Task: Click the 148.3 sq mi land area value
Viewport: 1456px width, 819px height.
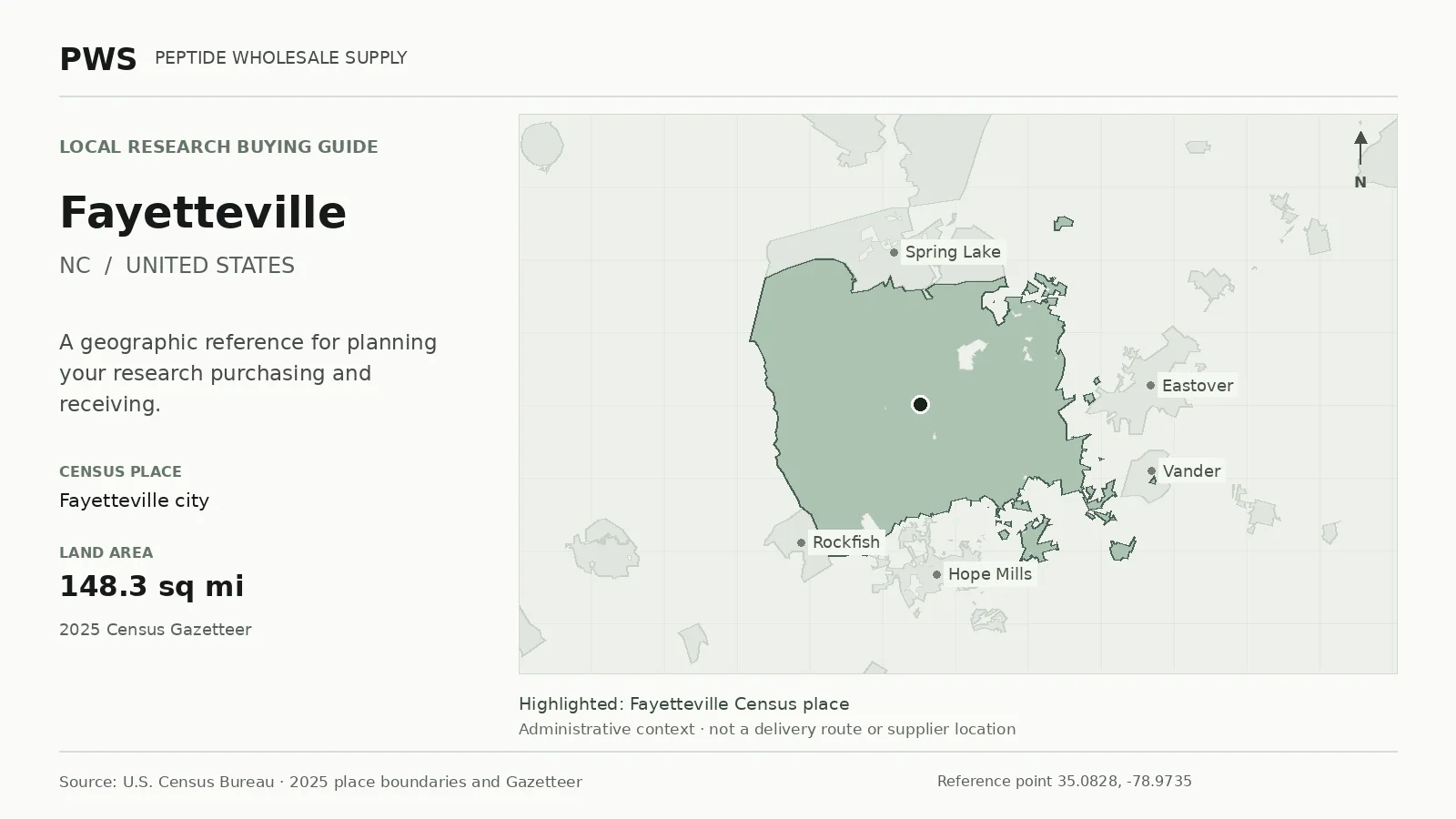Action: [152, 586]
